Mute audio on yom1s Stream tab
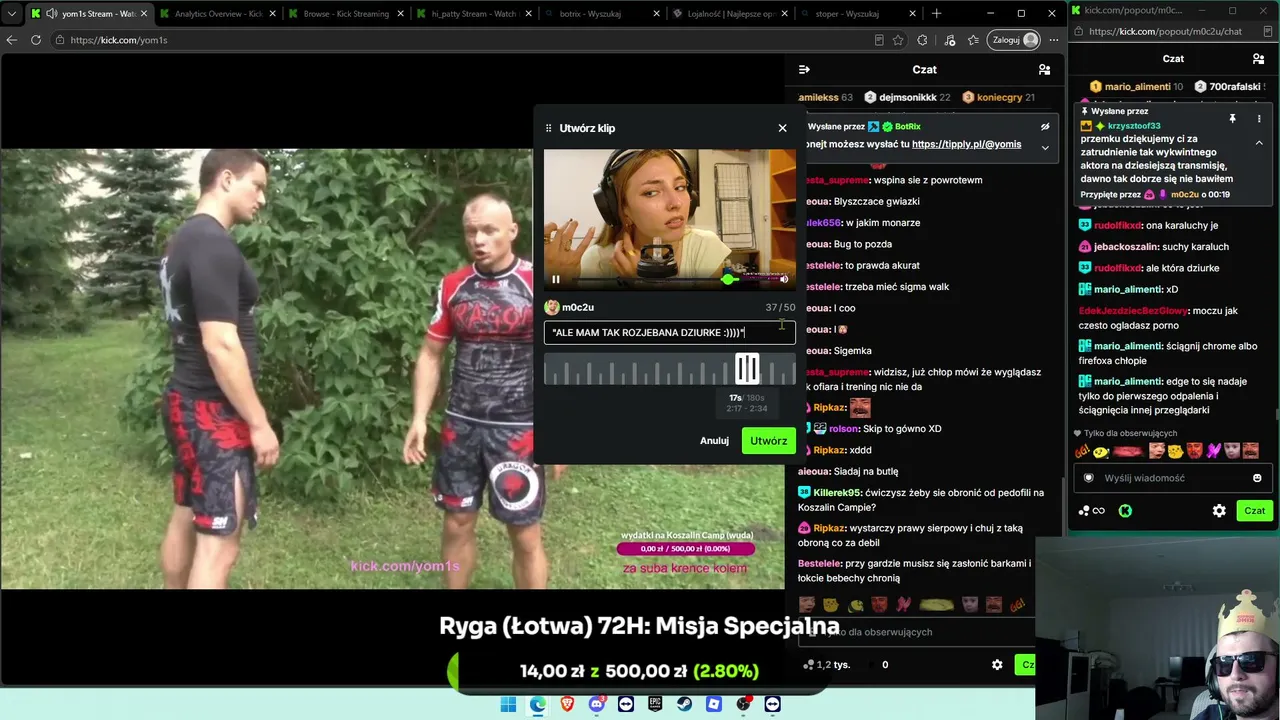1280x720 pixels. 51,14
